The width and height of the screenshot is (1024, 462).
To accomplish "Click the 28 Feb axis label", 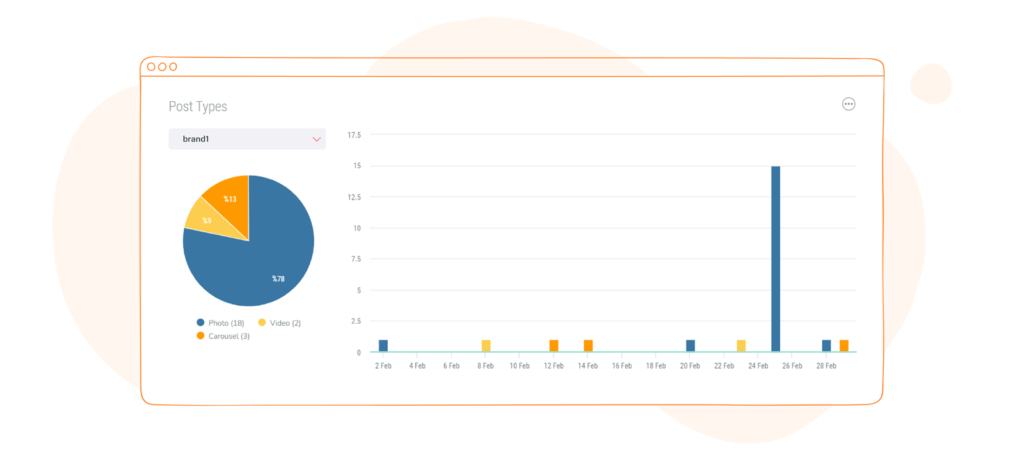I will 826,366.
